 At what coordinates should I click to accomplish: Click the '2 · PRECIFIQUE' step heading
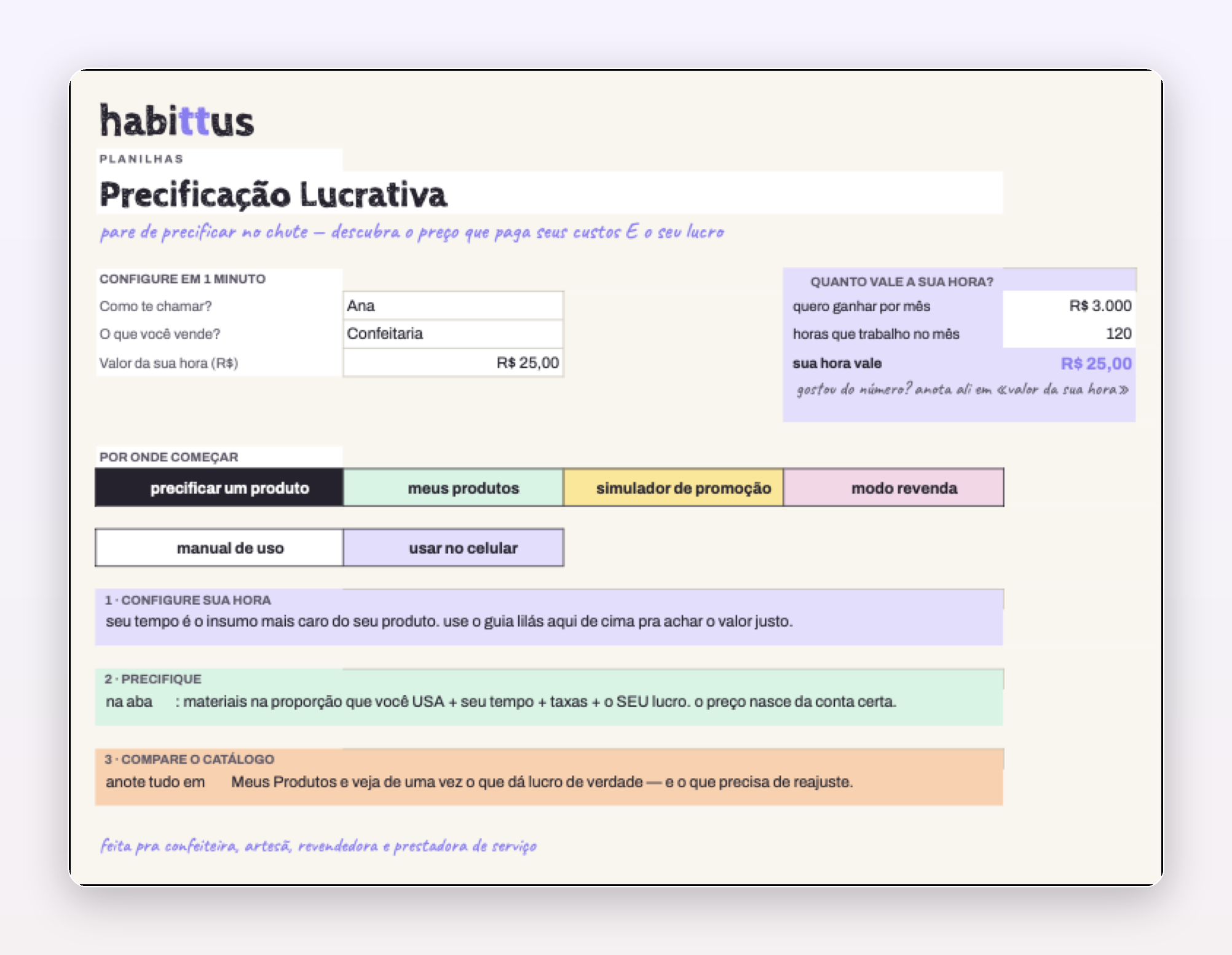pyautogui.click(x=153, y=679)
